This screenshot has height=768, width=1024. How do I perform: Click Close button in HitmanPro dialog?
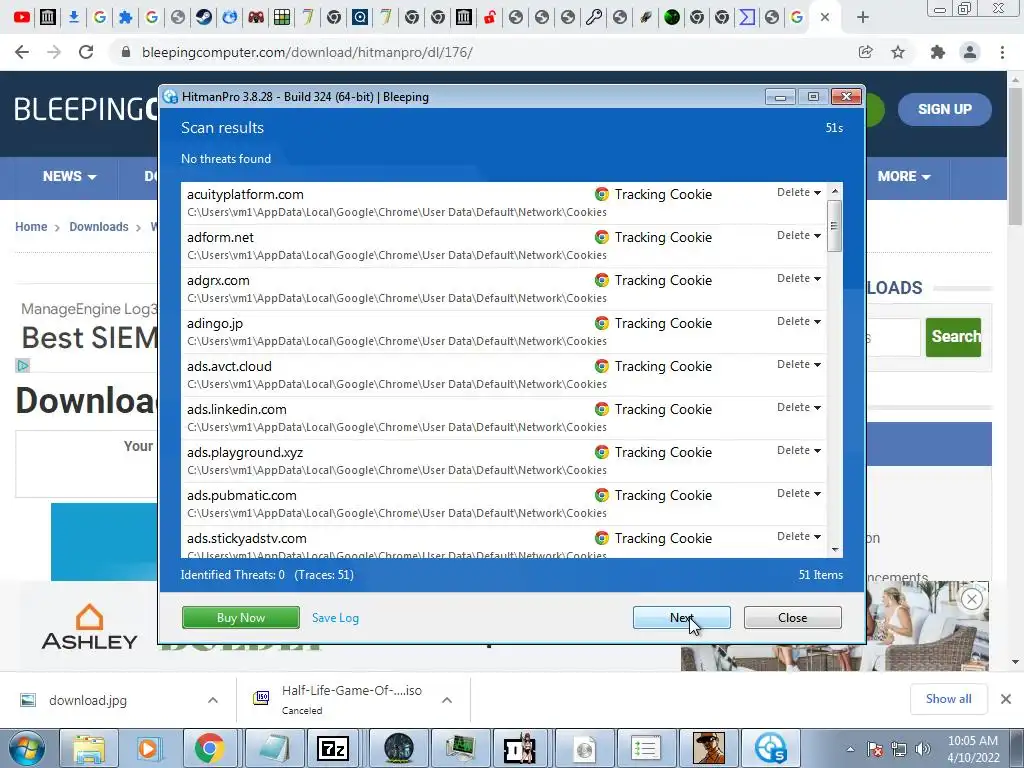point(793,618)
